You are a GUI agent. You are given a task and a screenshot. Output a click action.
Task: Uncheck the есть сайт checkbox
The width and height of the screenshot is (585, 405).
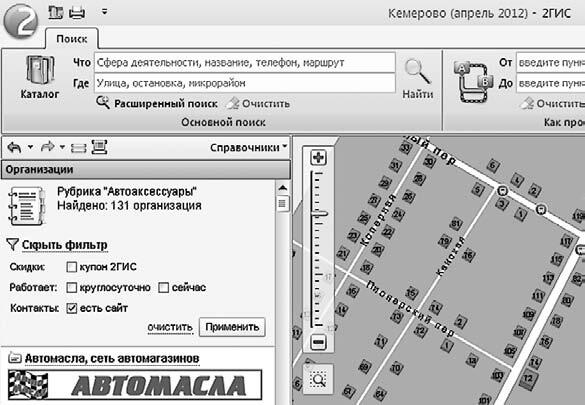pyautogui.click(x=71, y=308)
